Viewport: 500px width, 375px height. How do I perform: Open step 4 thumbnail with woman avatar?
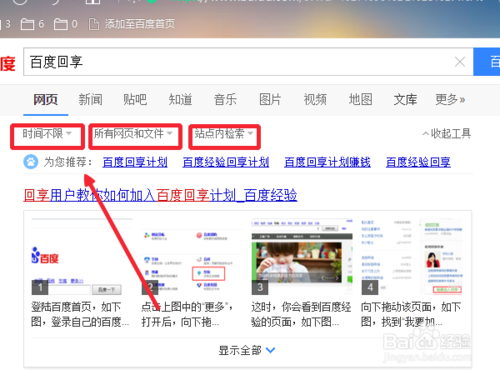pyautogui.click(x=412, y=256)
